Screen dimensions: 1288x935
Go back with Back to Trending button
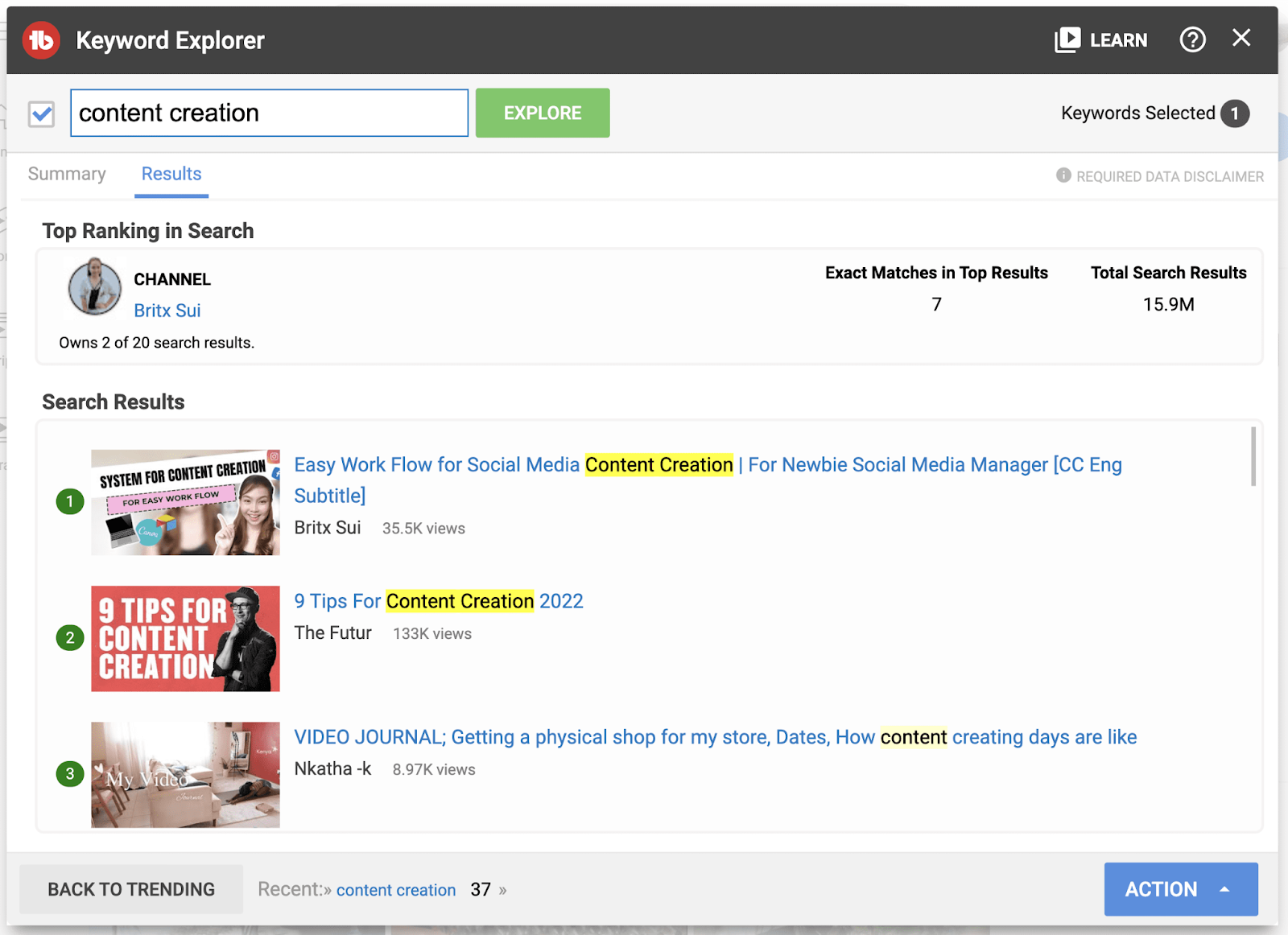coord(131,889)
